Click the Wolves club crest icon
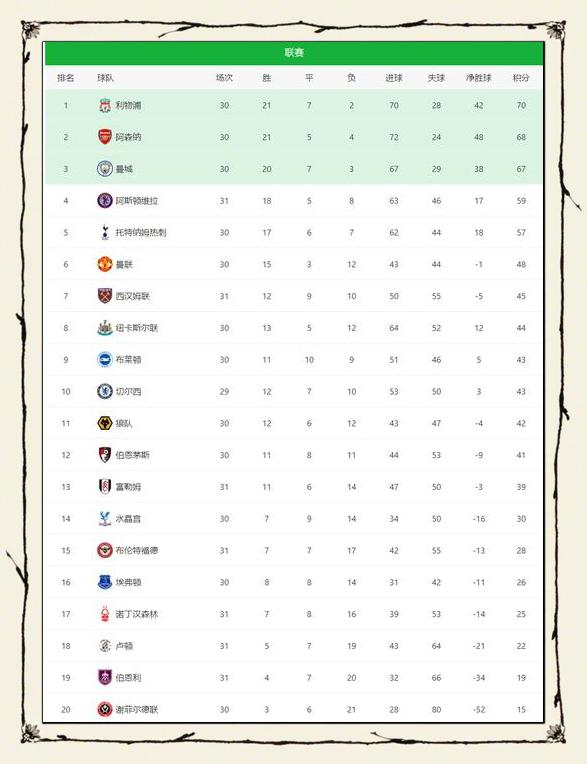Image resolution: width=587 pixels, height=764 pixels. pos(105,423)
